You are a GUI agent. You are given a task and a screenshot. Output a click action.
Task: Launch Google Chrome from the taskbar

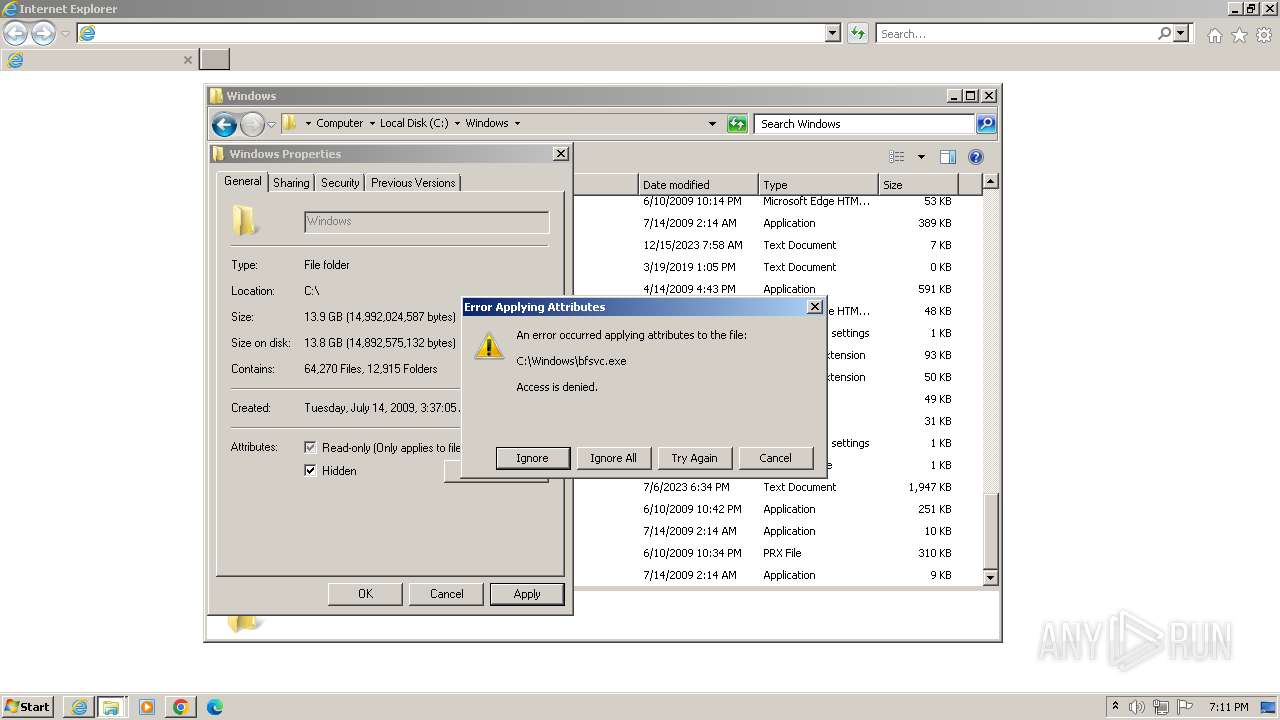click(x=180, y=707)
